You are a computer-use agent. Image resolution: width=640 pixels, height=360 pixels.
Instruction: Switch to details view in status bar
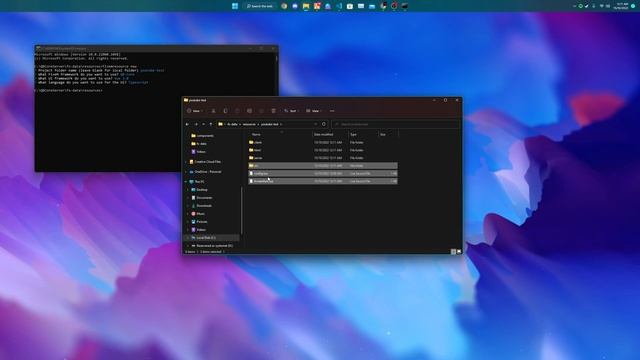453,252
